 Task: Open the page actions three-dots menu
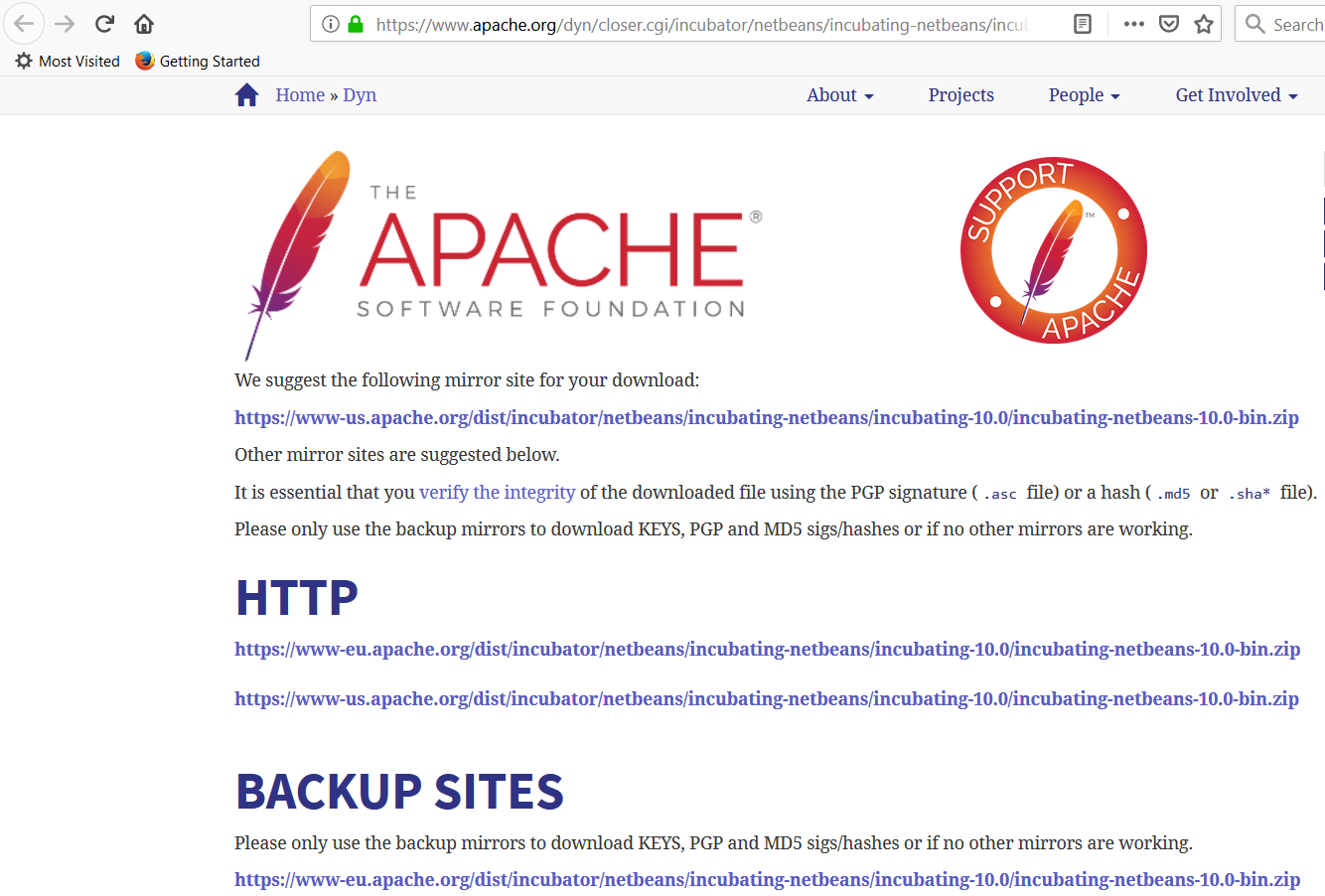pos(1134,24)
